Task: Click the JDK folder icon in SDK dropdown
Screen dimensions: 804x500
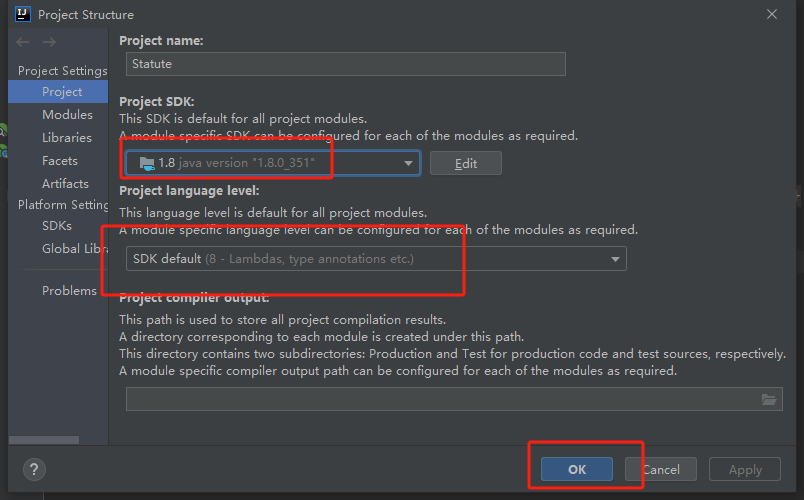Action: coord(147,163)
